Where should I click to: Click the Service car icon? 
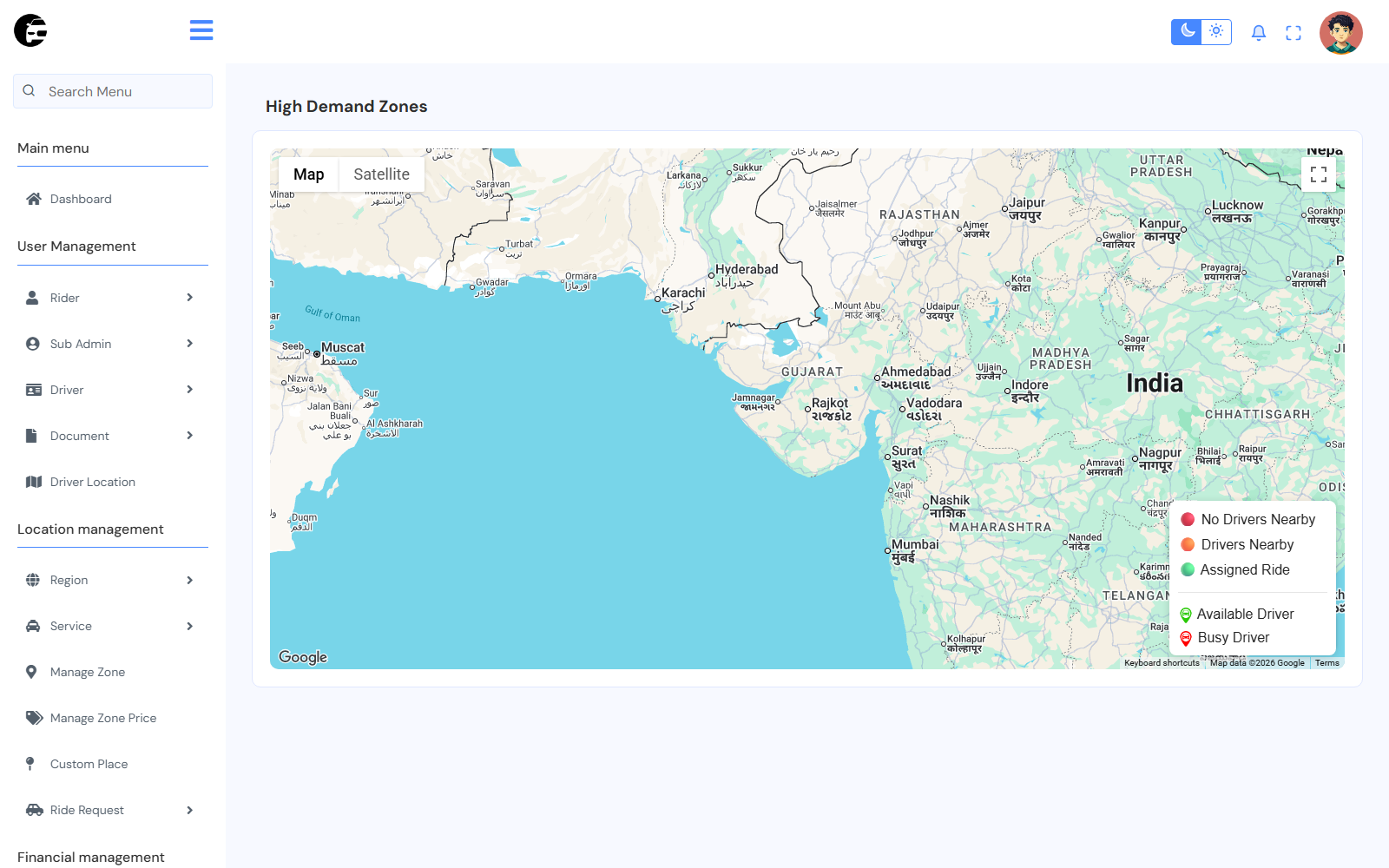pos(33,626)
